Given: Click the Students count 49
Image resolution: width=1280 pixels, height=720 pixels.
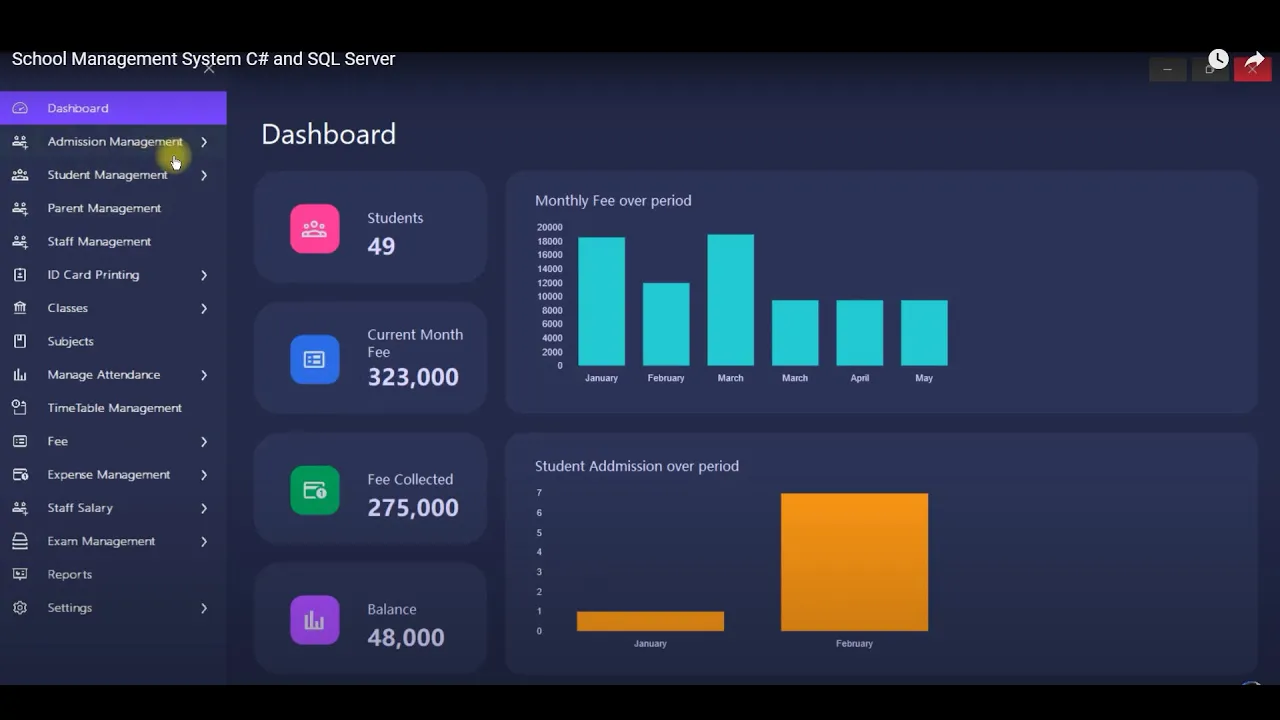Looking at the screenshot, I should (381, 246).
